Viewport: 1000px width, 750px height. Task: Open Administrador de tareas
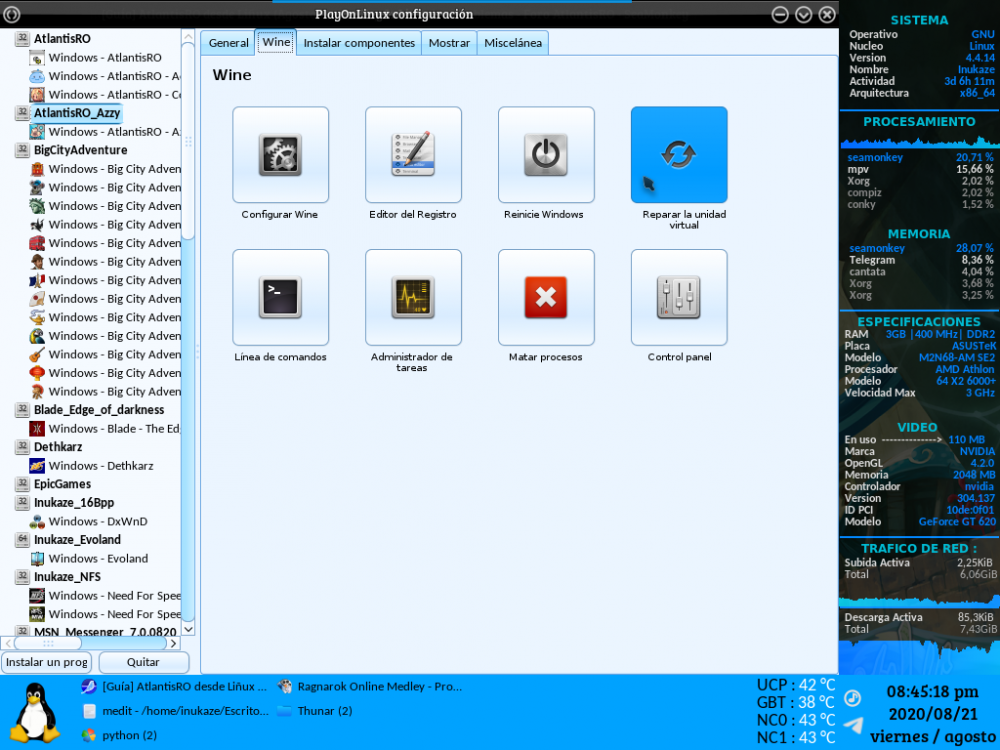(x=413, y=297)
